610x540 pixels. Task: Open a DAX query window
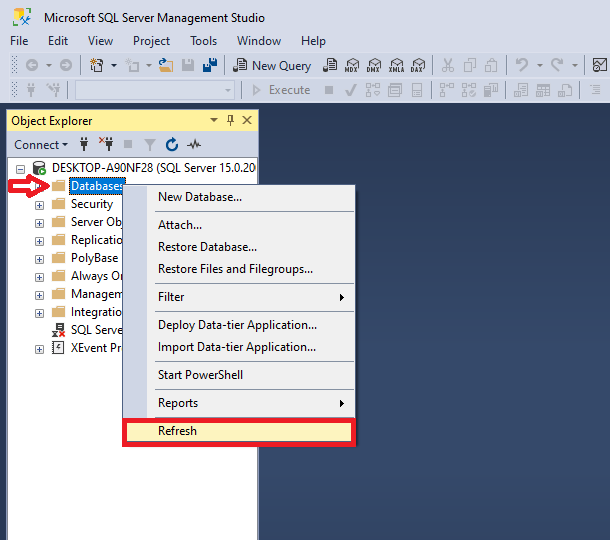coord(418,65)
